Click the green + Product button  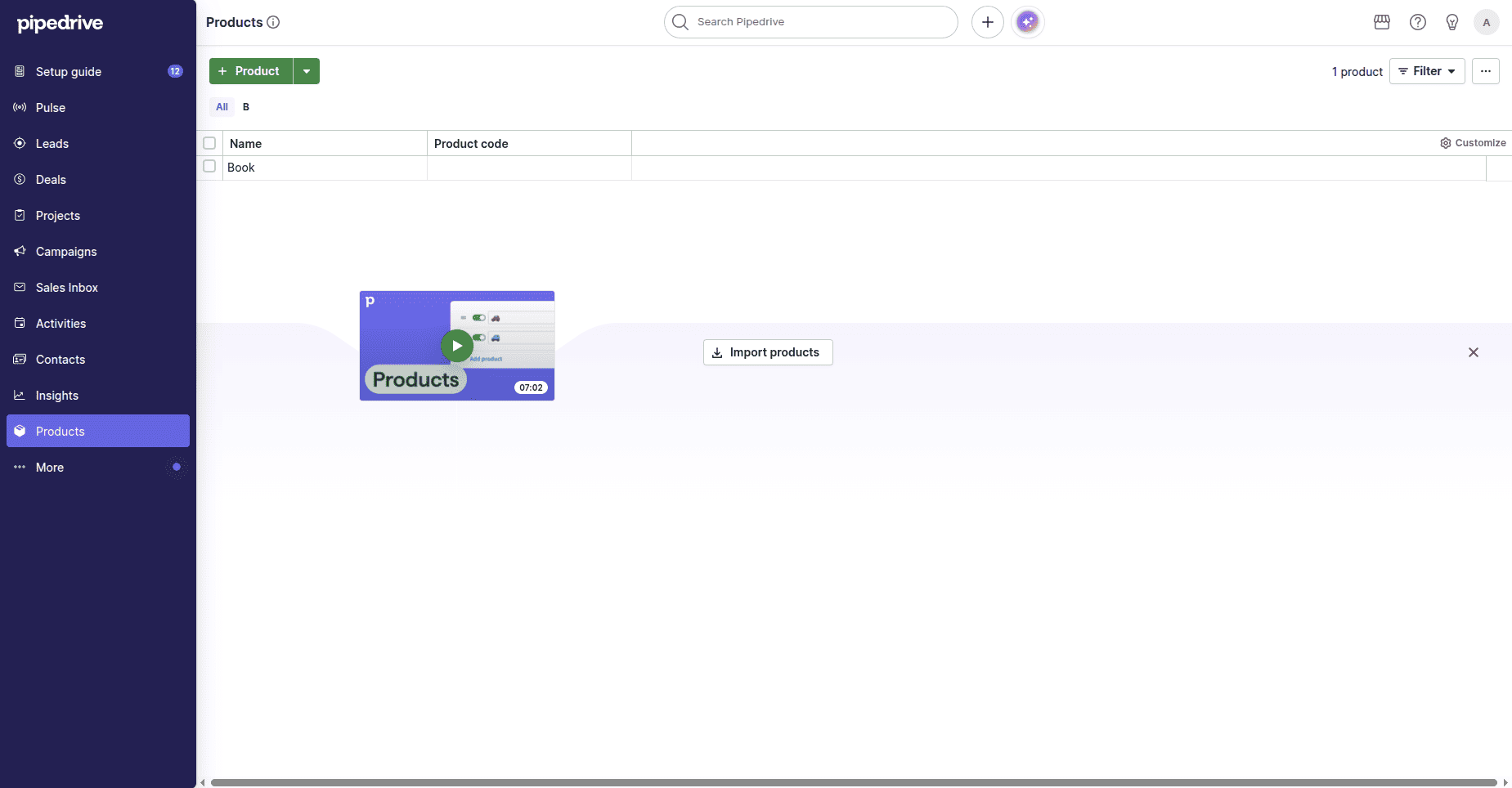(x=251, y=71)
